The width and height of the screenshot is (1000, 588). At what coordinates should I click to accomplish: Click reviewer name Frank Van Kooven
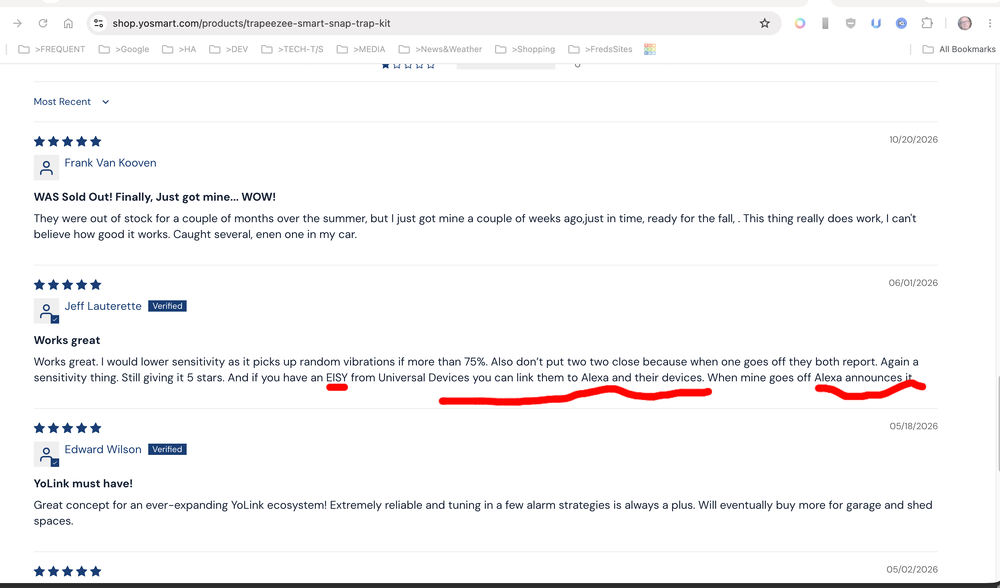point(110,163)
